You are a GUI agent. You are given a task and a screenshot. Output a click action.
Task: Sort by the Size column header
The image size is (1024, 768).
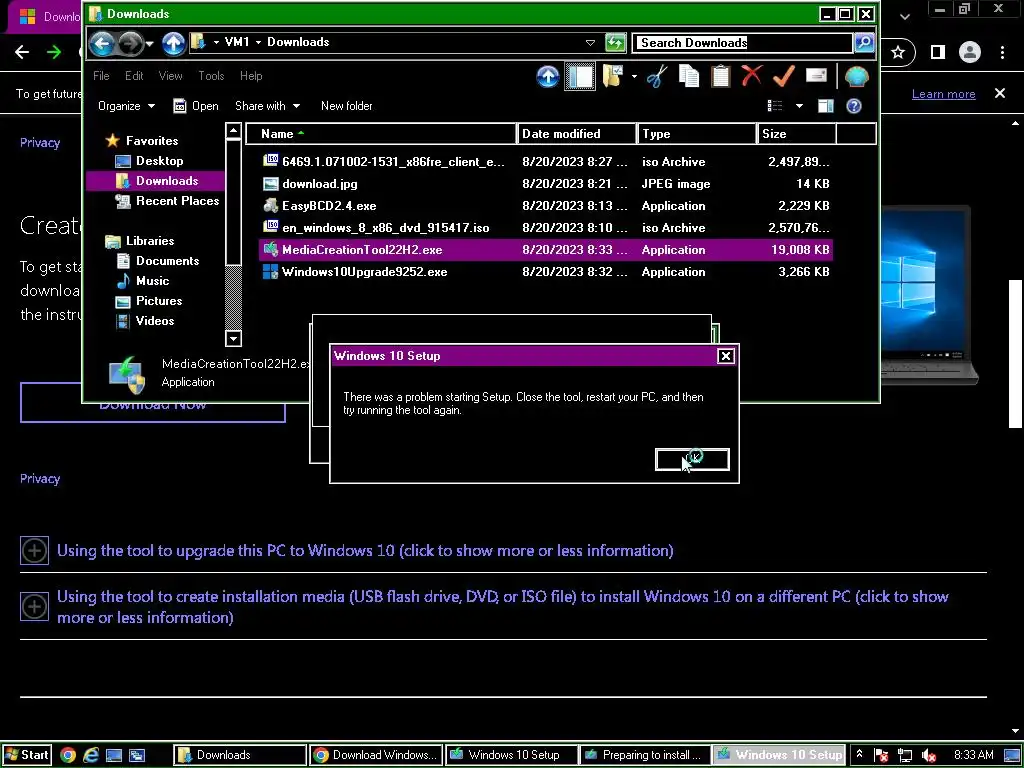(x=797, y=134)
